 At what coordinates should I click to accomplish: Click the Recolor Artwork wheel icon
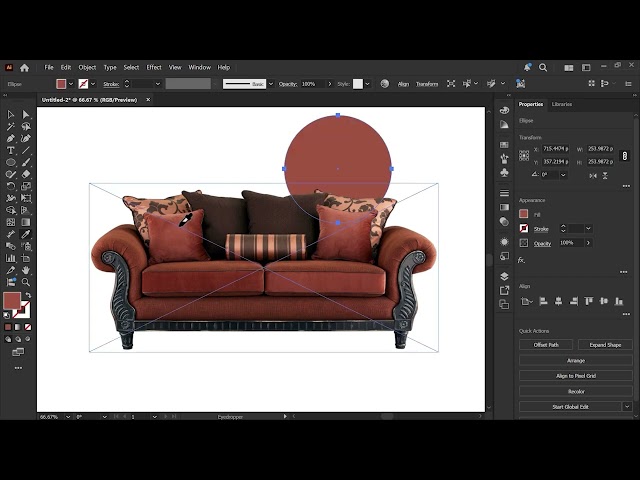[384, 84]
